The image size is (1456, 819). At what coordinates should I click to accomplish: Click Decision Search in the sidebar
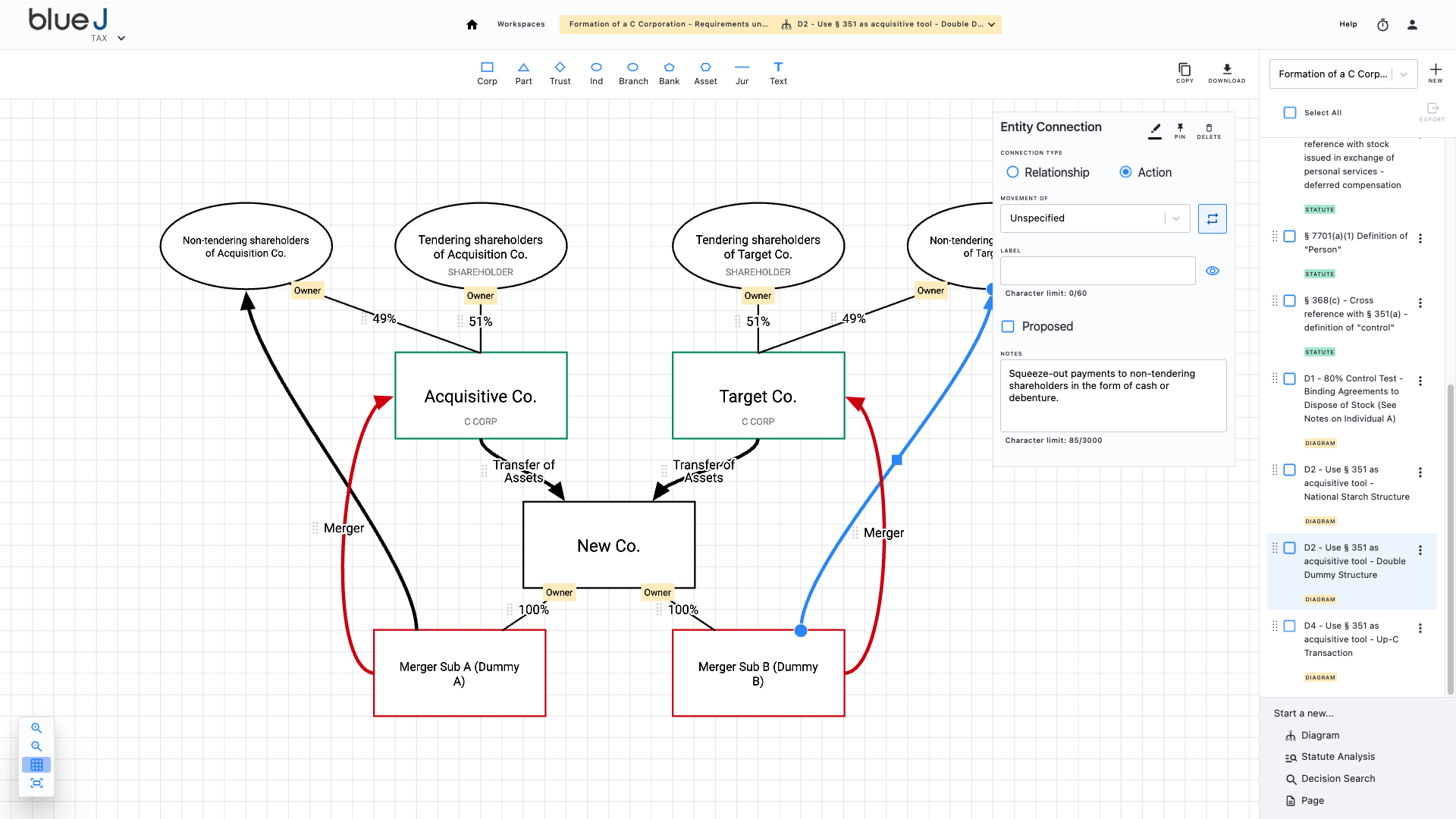1337,778
